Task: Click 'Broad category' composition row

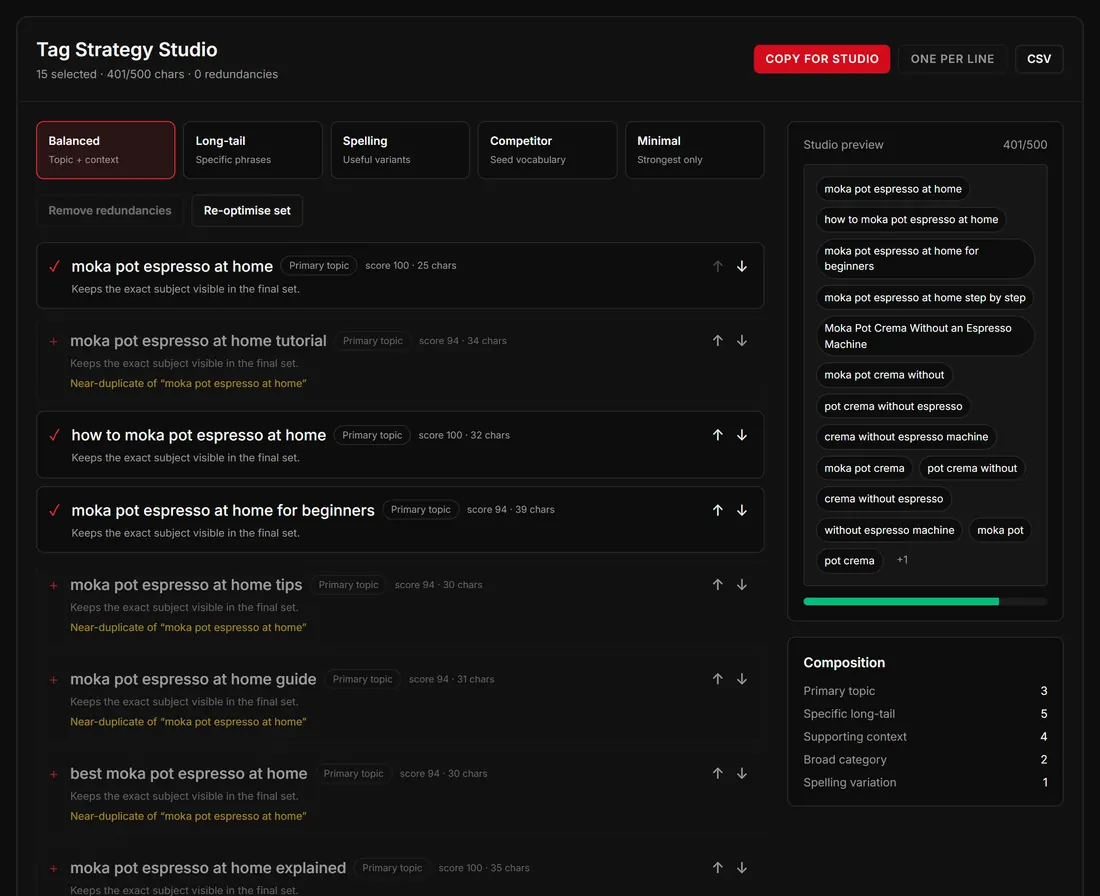Action: (x=925, y=759)
